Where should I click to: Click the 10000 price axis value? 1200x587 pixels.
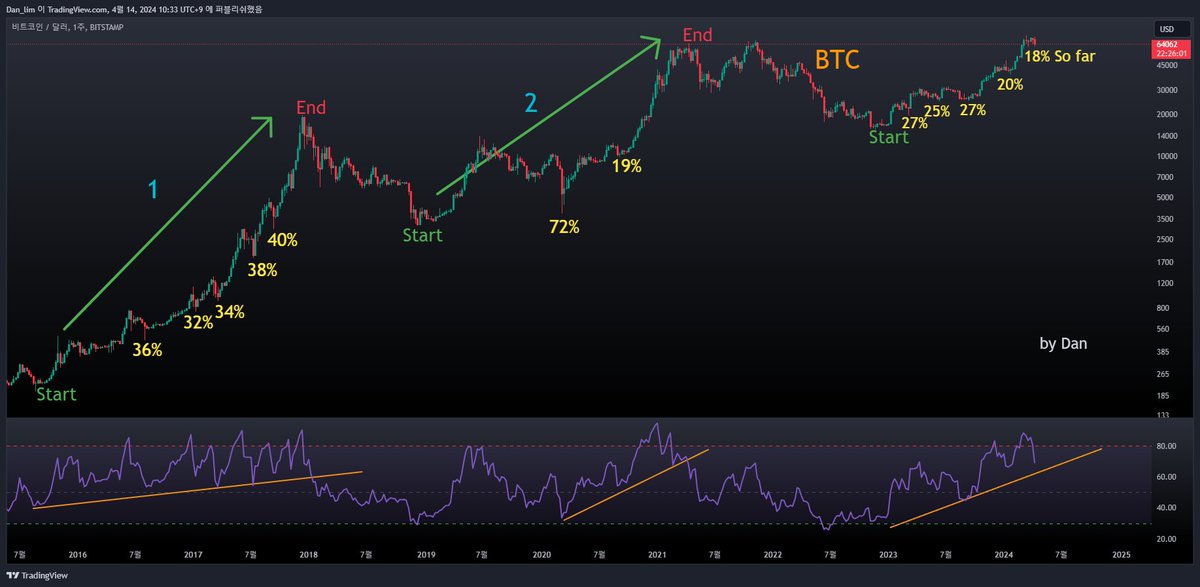pos(1165,156)
